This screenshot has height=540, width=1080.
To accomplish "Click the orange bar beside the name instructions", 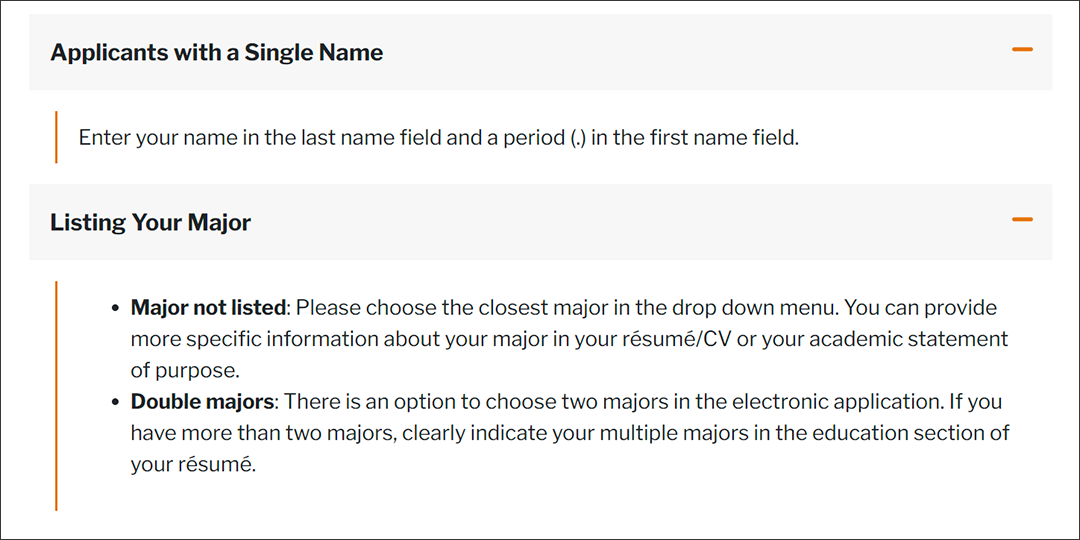I will pyautogui.click(x=56, y=137).
